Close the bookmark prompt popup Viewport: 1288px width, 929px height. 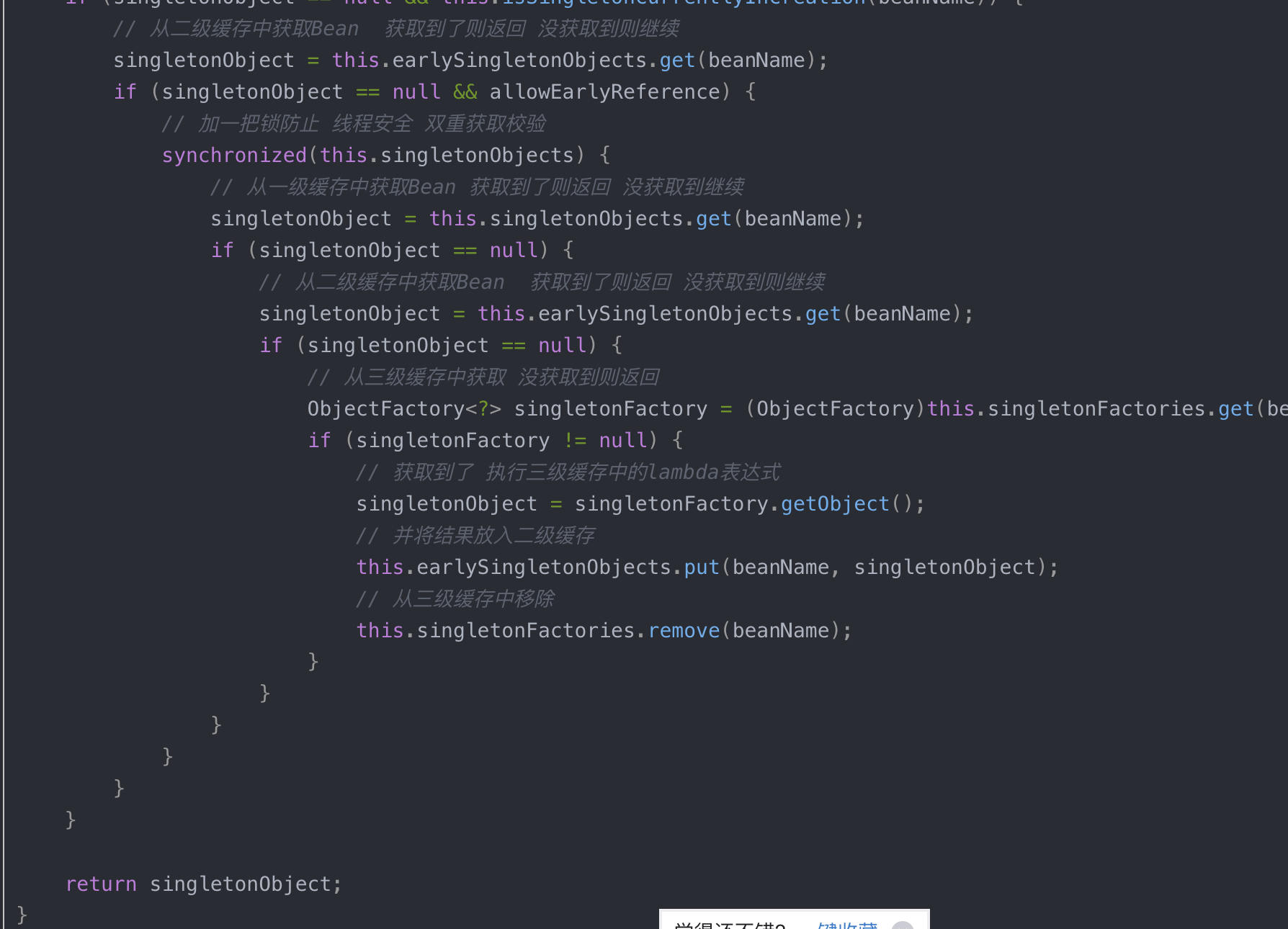(x=902, y=925)
